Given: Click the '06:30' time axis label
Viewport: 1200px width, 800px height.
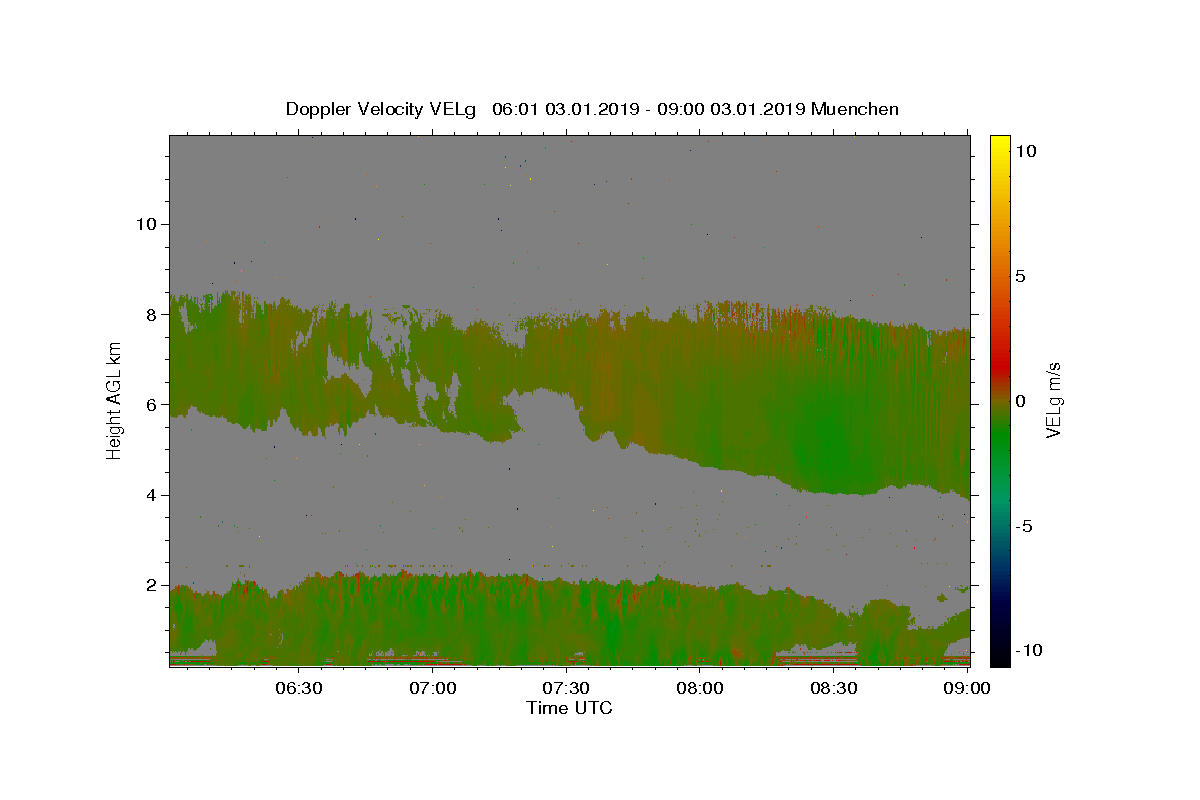Looking at the screenshot, I should [x=299, y=688].
